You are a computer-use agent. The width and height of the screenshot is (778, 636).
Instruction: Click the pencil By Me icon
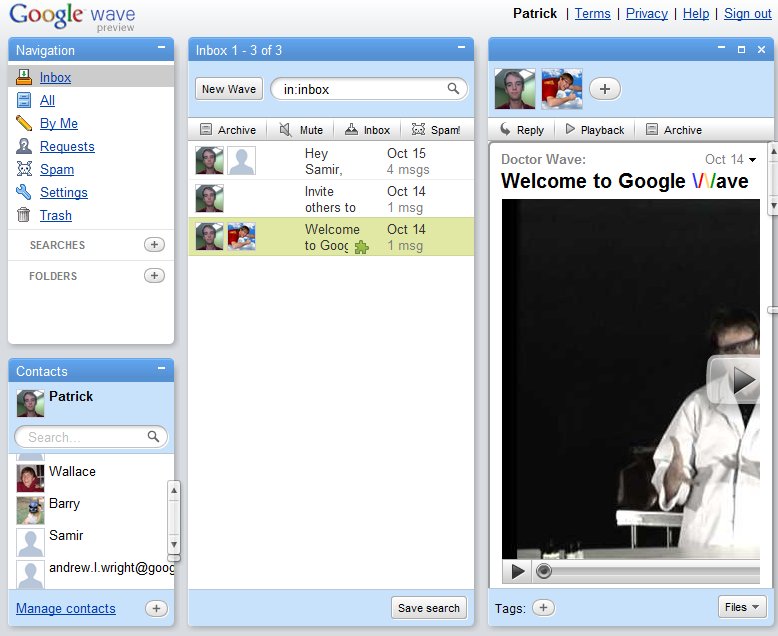(24, 123)
